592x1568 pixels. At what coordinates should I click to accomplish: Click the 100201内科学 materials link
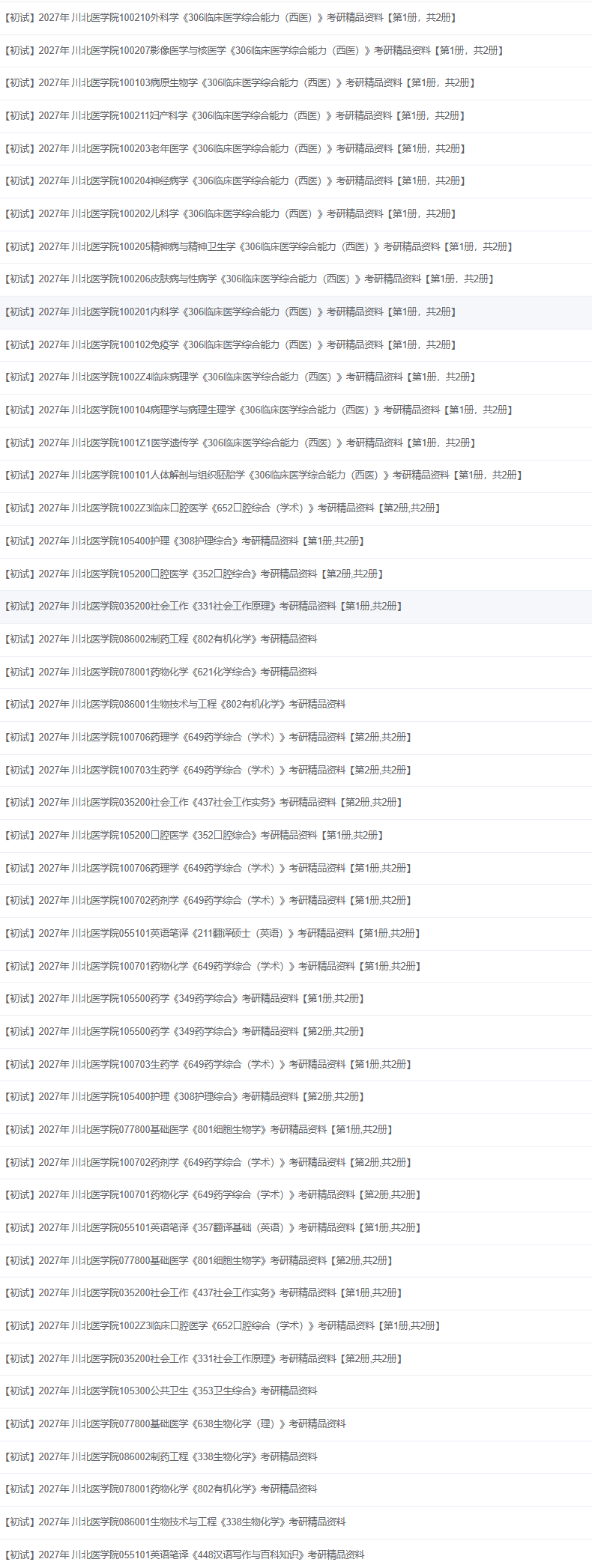229,312
